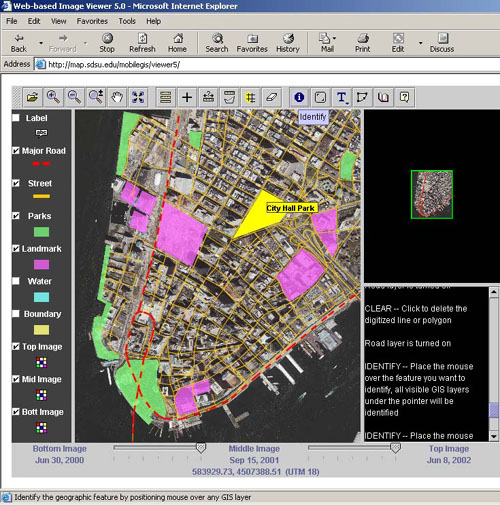Click the open folder tool icon
The width and height of the screenshot is (500, 506).
click(32, 97)
